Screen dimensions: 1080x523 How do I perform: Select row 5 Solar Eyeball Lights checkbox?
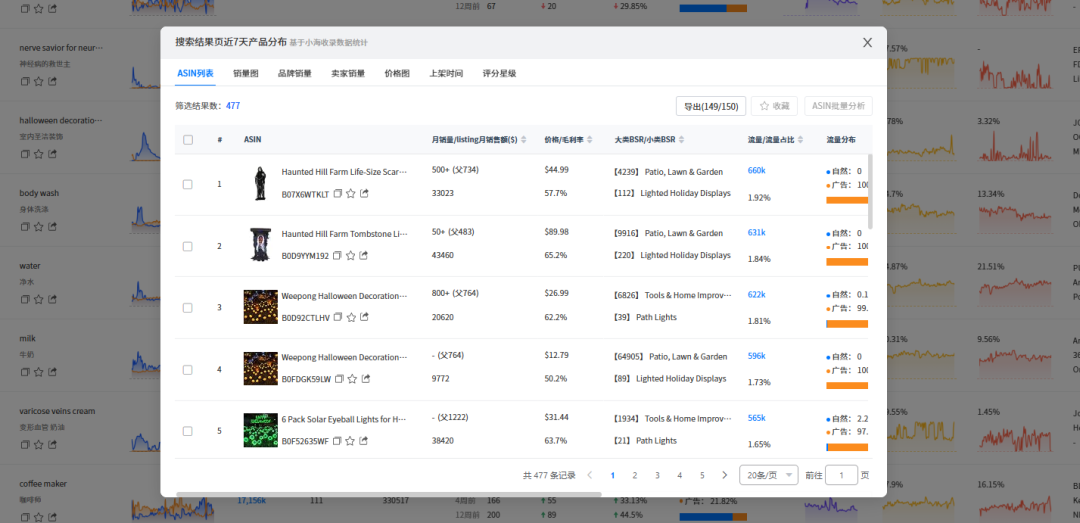[x=187, y=431]
